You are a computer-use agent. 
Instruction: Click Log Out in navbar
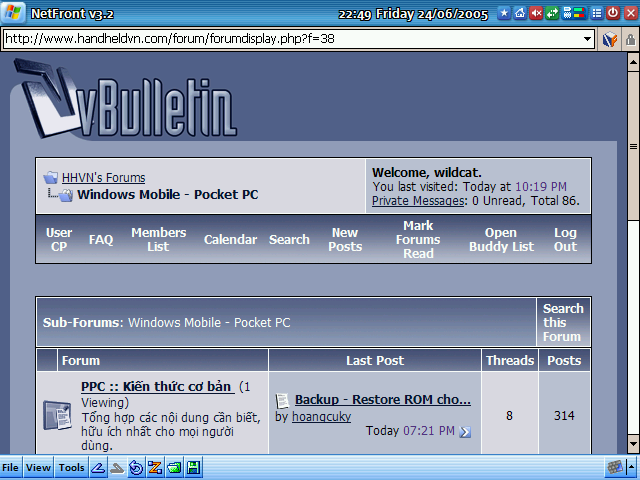(x=565, y=239)
